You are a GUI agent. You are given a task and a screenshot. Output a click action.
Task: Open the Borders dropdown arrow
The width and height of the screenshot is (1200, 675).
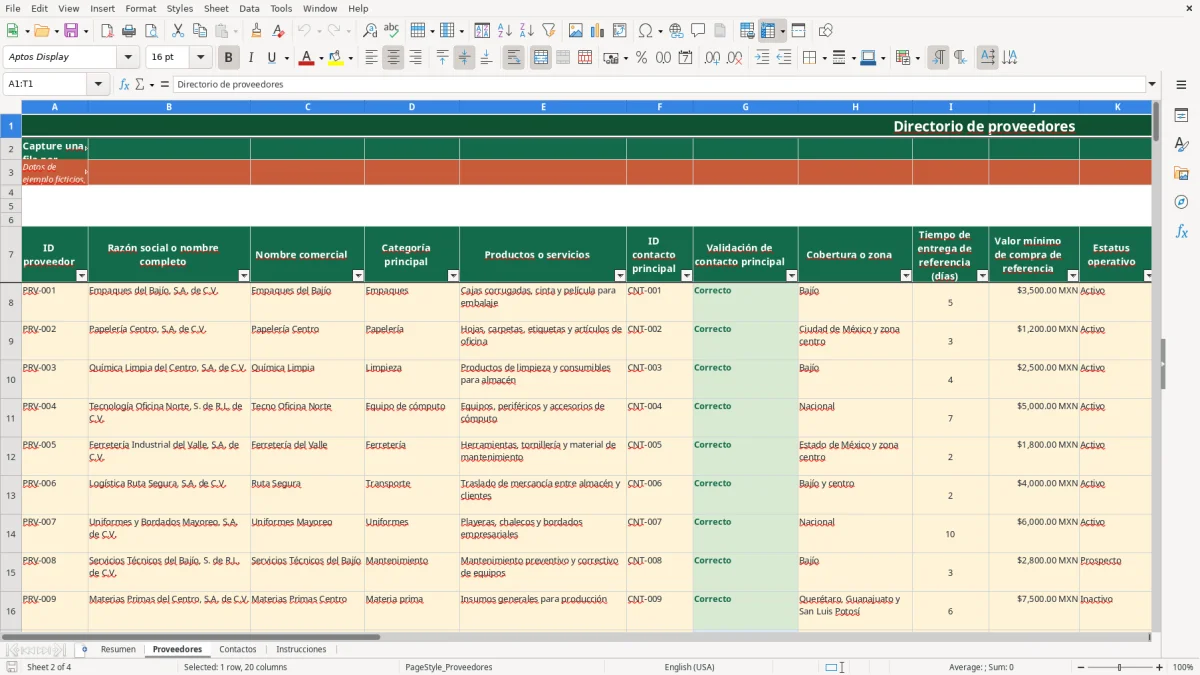pos(823,58)
